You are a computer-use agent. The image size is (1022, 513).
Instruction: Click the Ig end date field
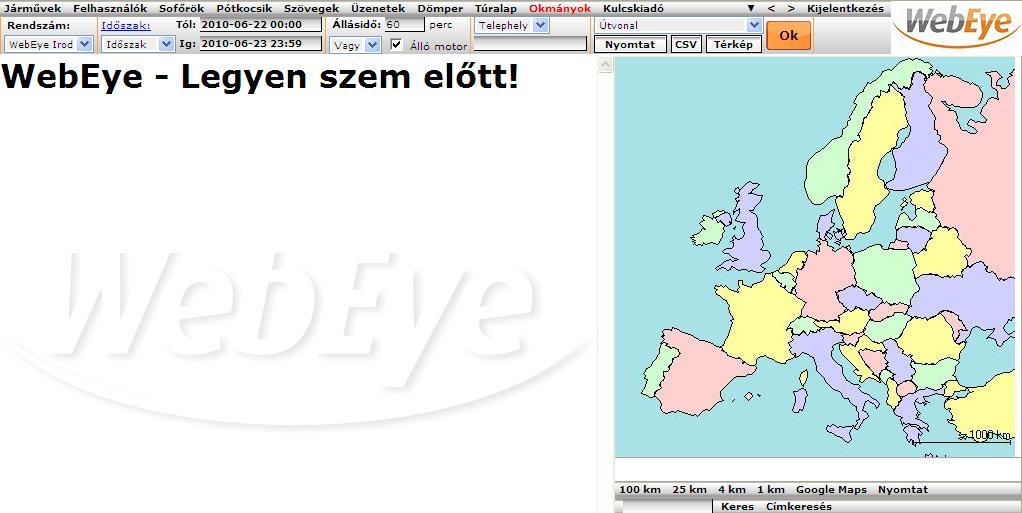point(261,44)
